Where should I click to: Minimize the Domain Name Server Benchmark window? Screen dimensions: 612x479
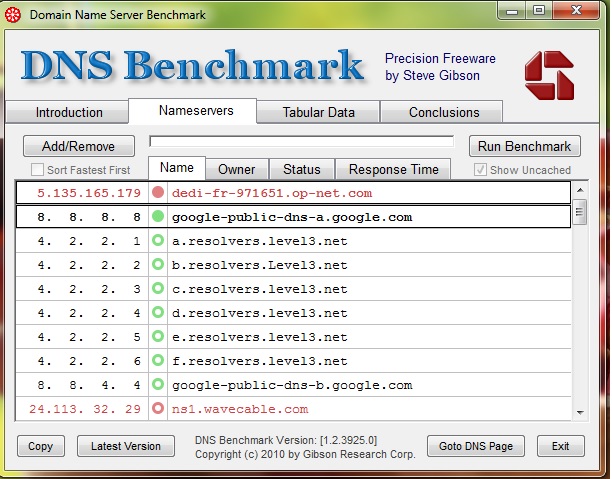(x=512, y=11)
